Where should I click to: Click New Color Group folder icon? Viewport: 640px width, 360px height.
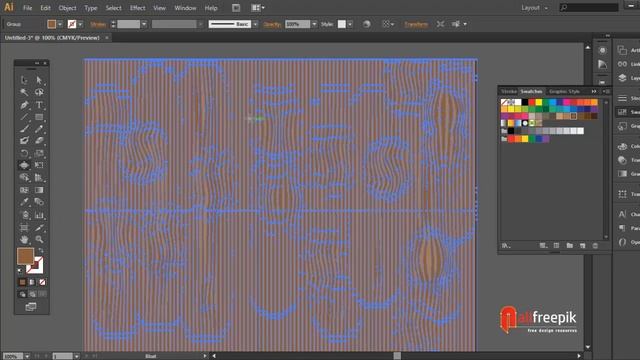click(x=569, y=246)
